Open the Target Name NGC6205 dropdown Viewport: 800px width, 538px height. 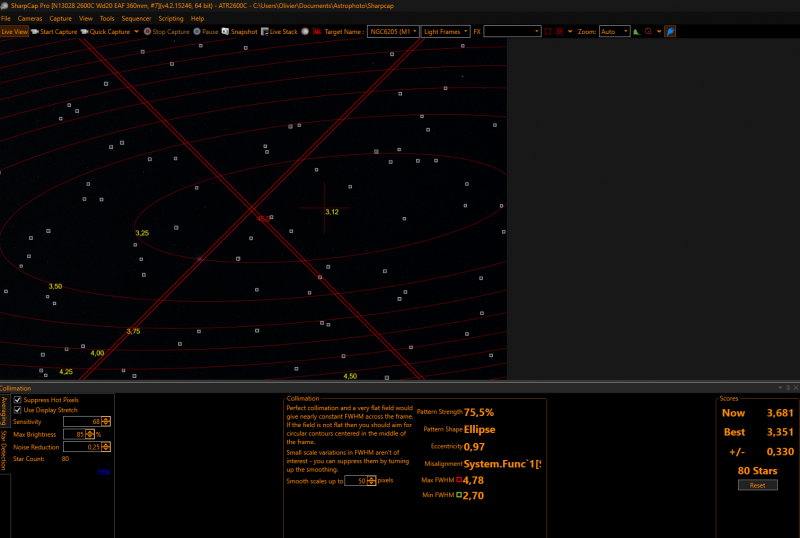pyautogui.click(x=393, y=32)
